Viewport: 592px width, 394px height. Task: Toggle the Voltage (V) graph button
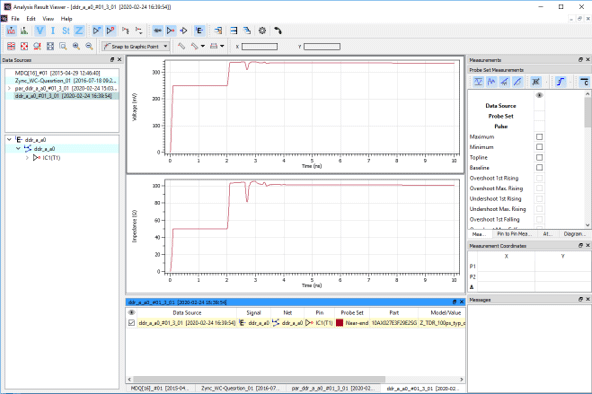point(40,31)
